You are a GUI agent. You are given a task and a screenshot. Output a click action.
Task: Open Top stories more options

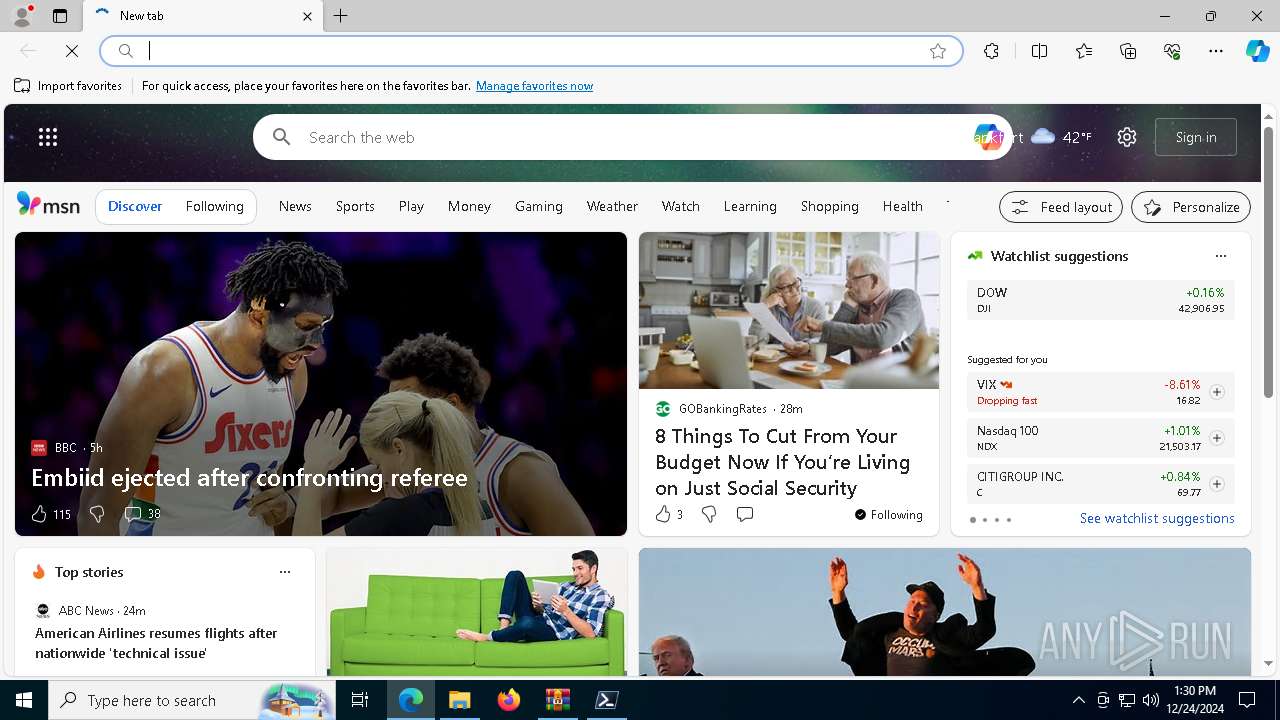pos(285,572)
